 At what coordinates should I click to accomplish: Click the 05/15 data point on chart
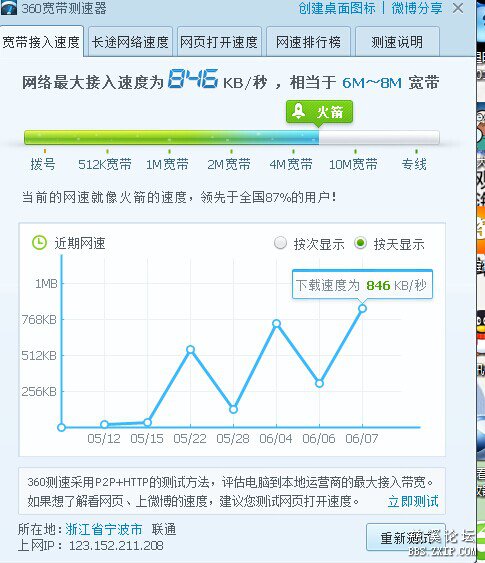(148, 422)
